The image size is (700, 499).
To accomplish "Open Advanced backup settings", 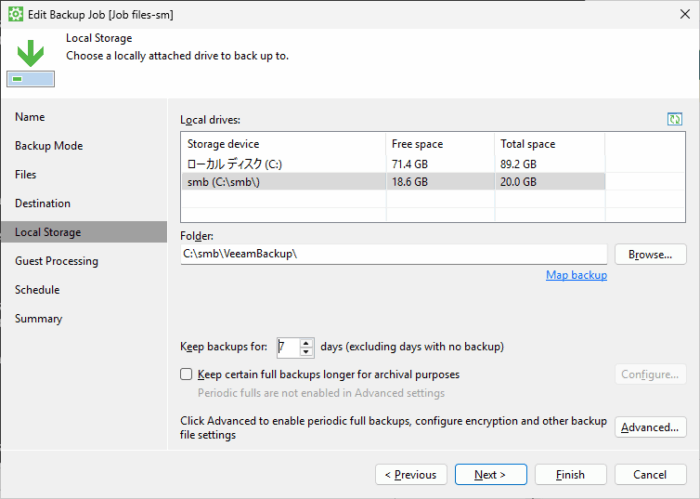I will coord(650,427).
